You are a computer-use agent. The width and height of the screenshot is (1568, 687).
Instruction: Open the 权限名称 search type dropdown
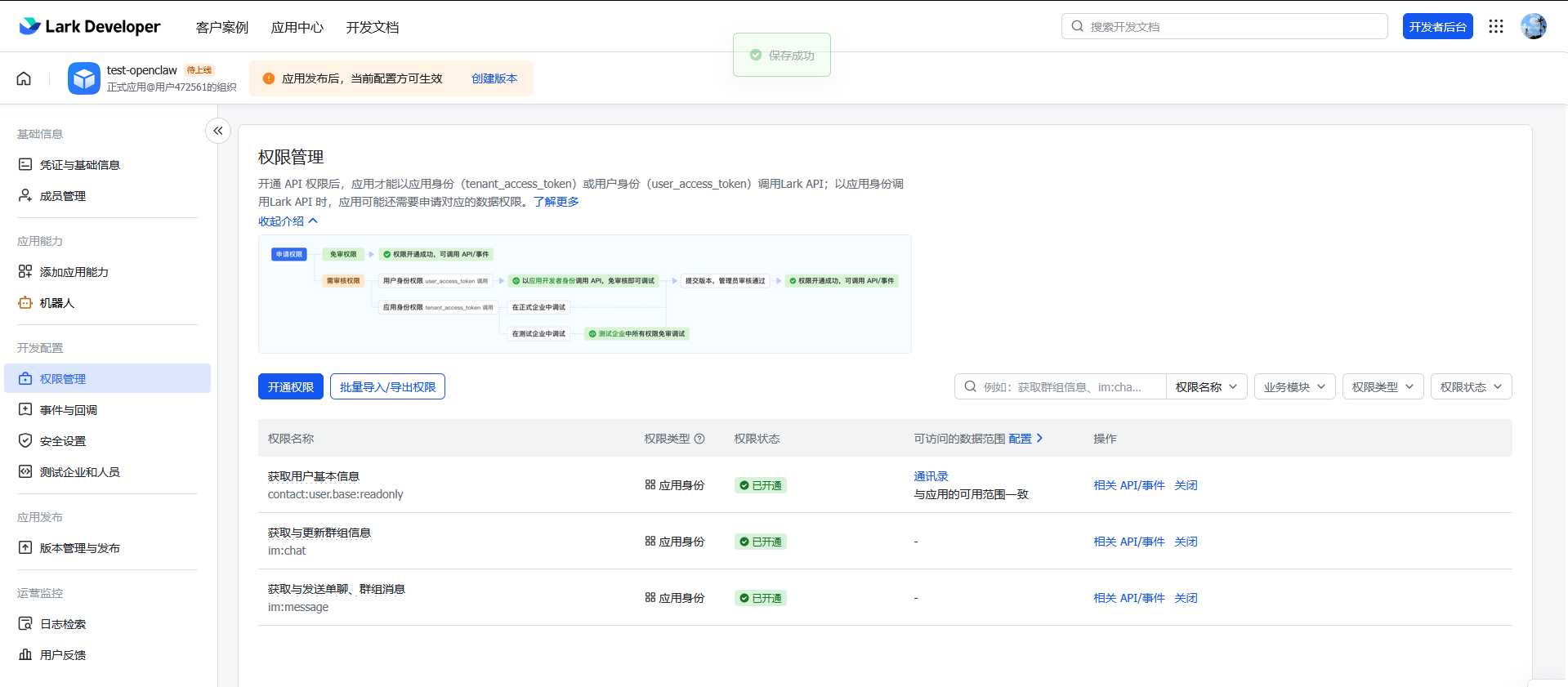click(1206, 387)
